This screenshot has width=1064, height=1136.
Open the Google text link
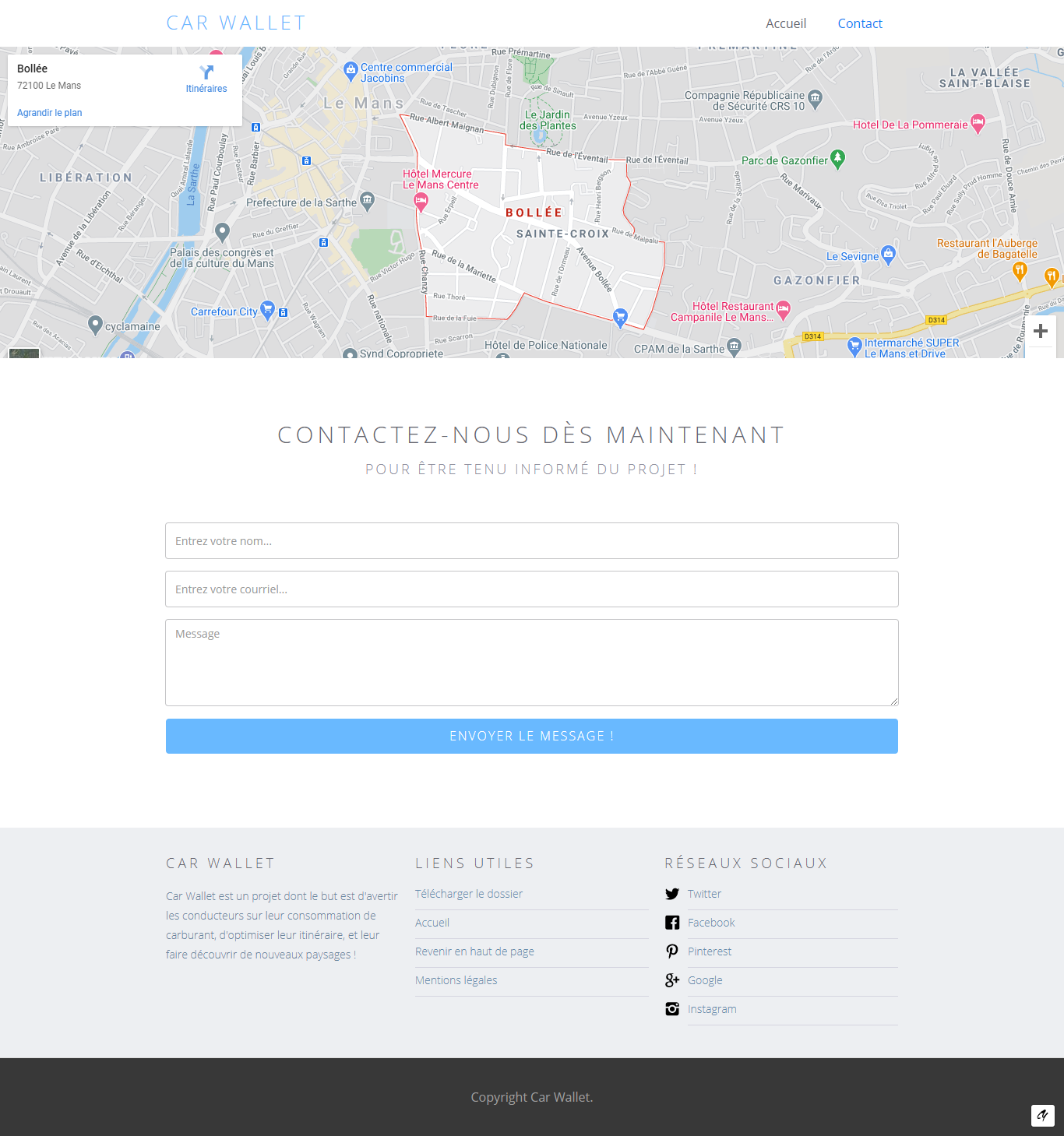point(705,980)
